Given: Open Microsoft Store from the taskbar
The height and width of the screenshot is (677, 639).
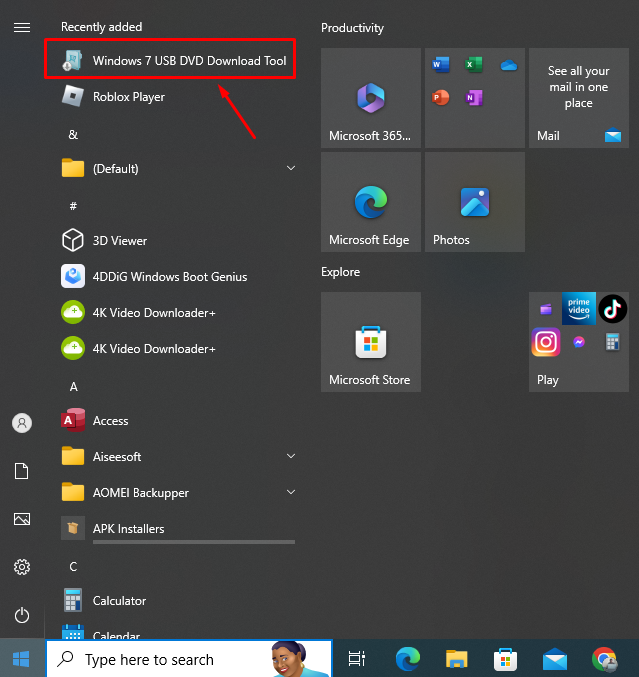Looking at the screenshot, I should (506, 659).
